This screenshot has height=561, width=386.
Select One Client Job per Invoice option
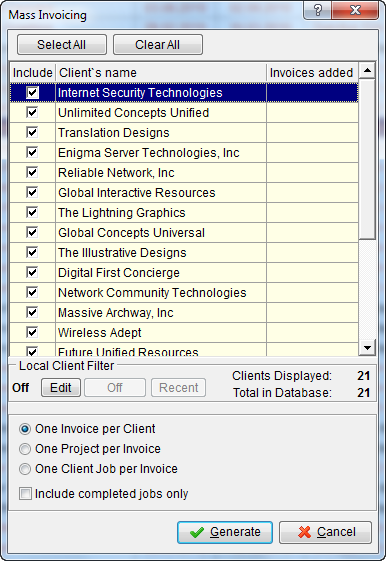point(98,469)
